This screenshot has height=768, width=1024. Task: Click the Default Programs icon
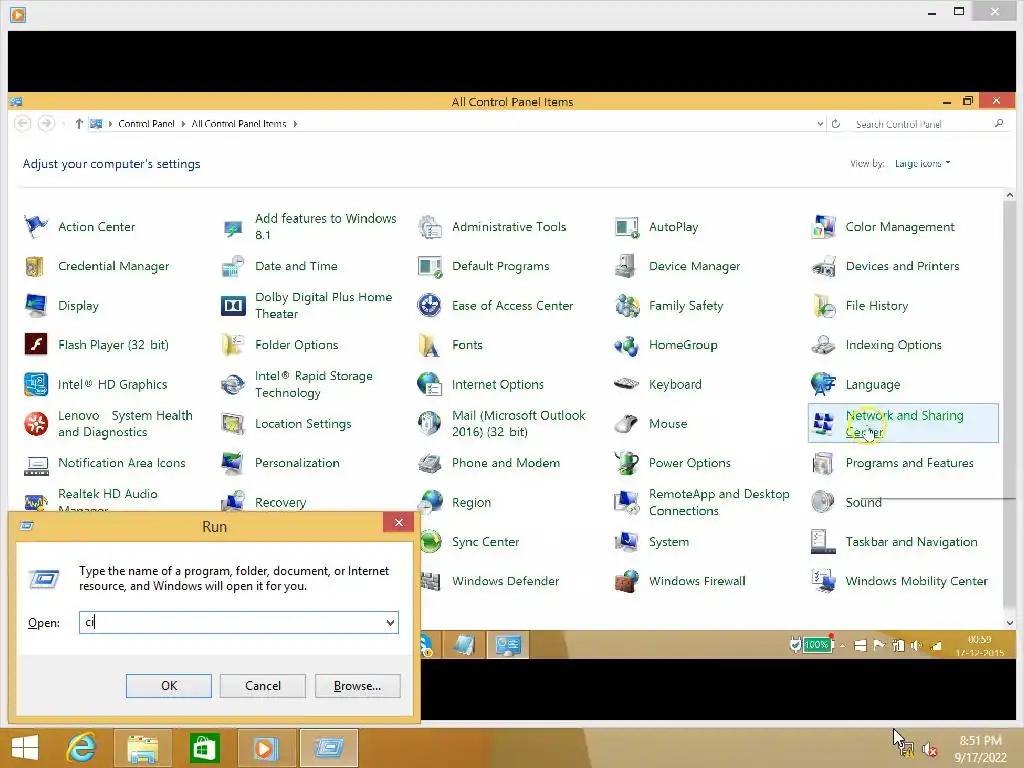coord(430,266)
